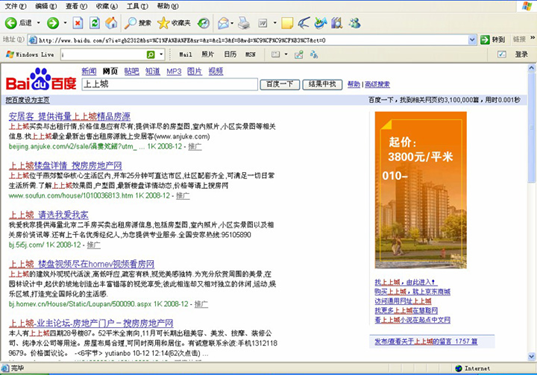
Task: Click the green Back arrow button
Action: point(11,23)
